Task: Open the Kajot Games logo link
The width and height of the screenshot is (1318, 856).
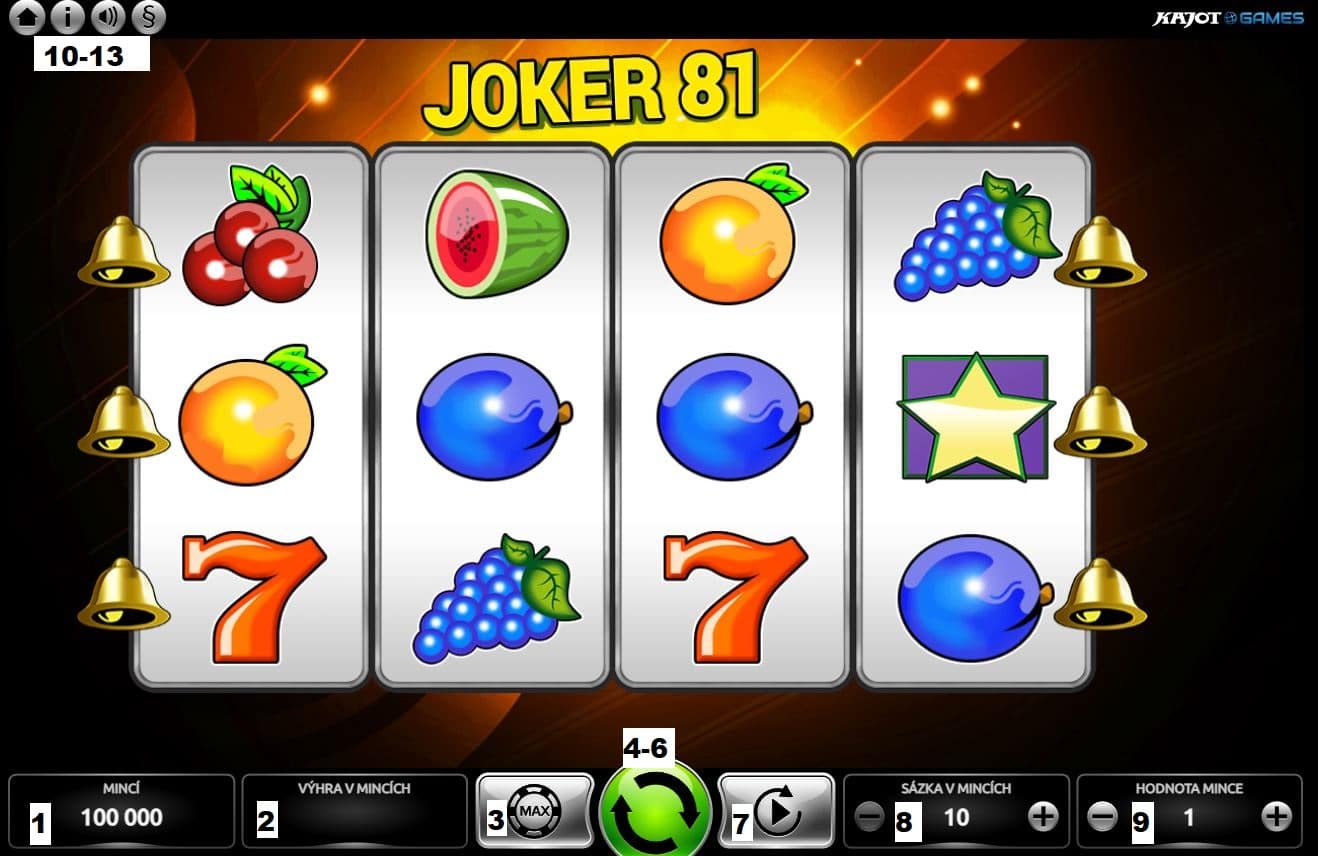Action: [1228, 18]
